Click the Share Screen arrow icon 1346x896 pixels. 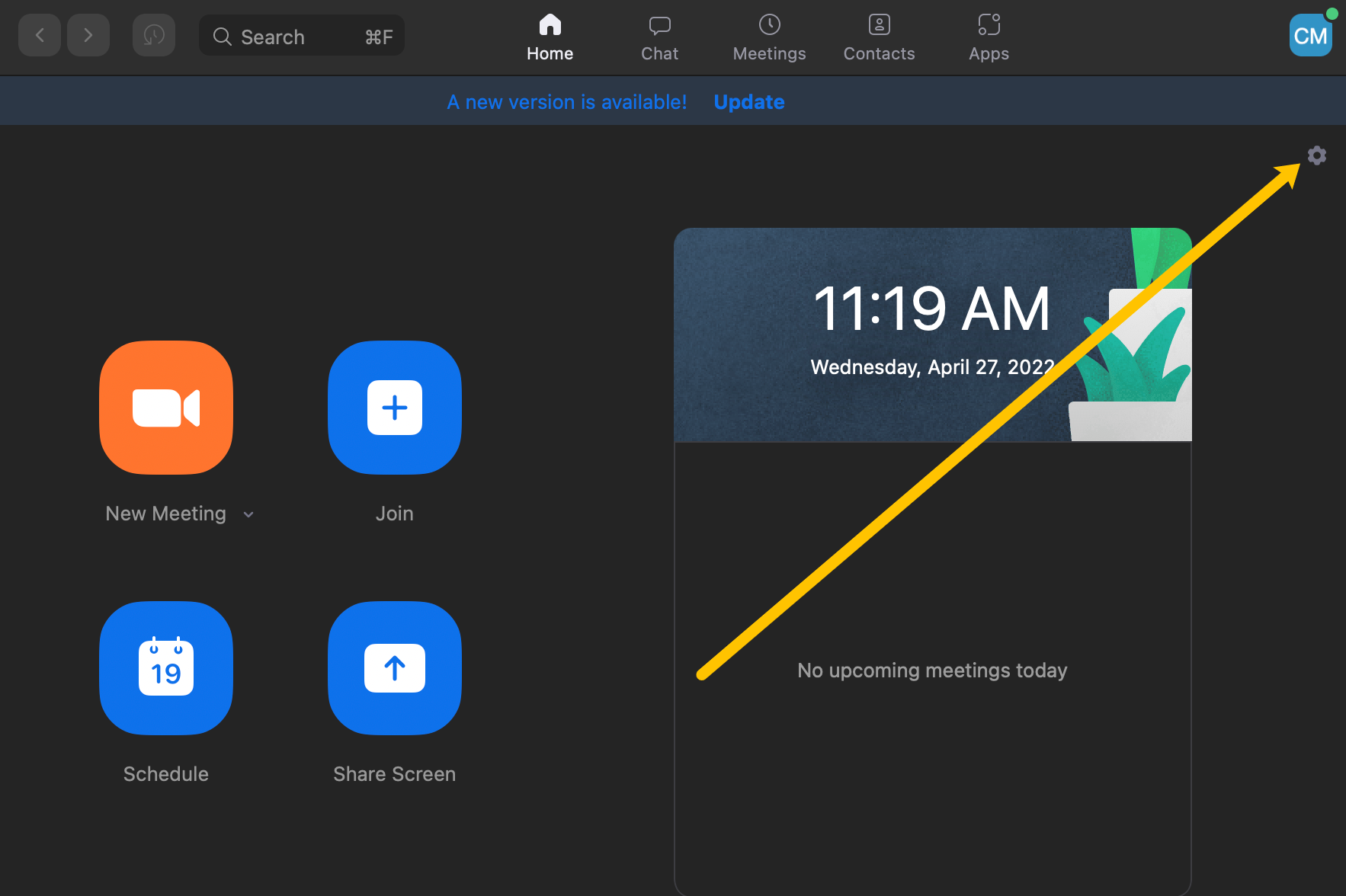pos(395,668)
